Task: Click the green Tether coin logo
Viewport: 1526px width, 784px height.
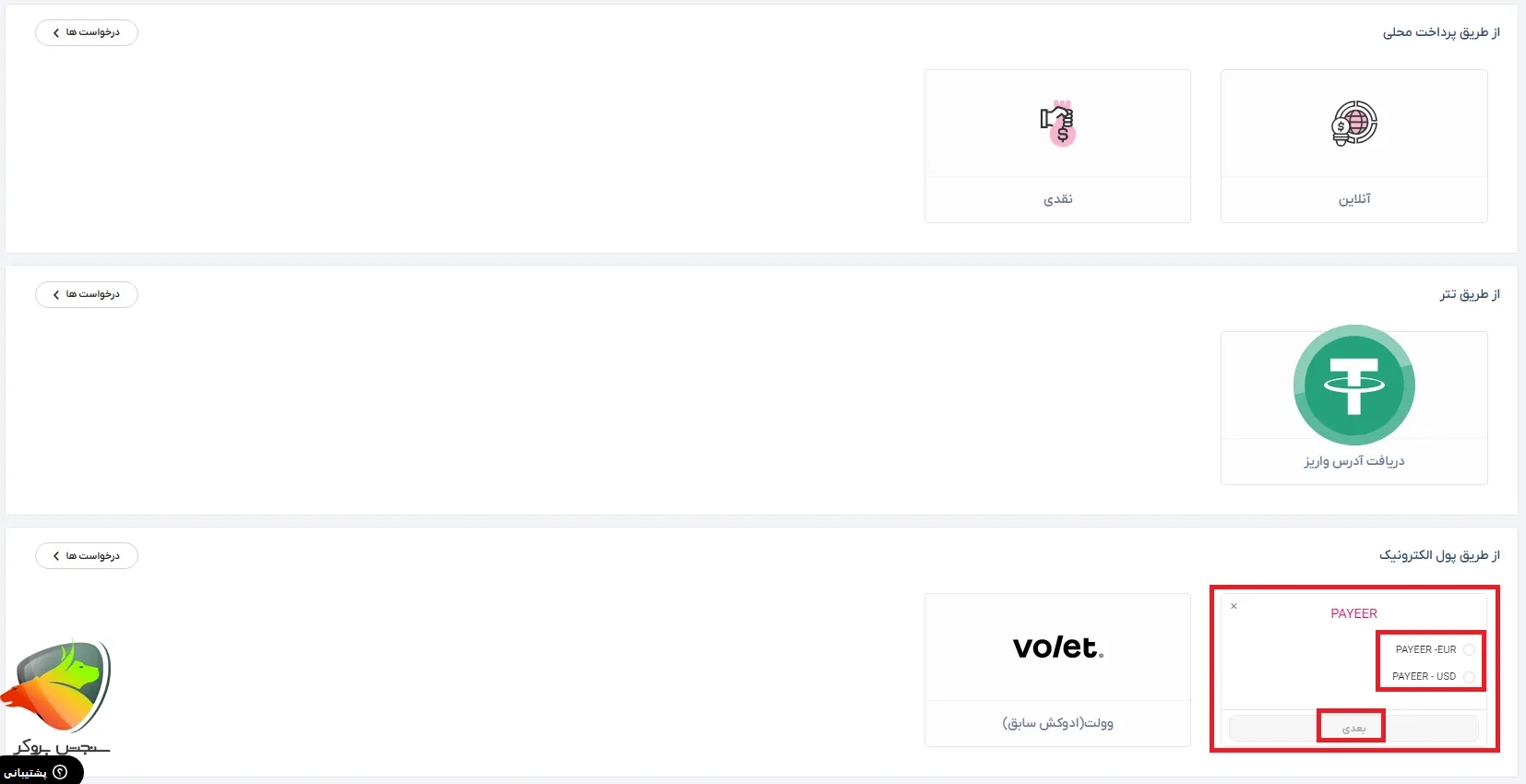Action: (x=1353, y=385)
